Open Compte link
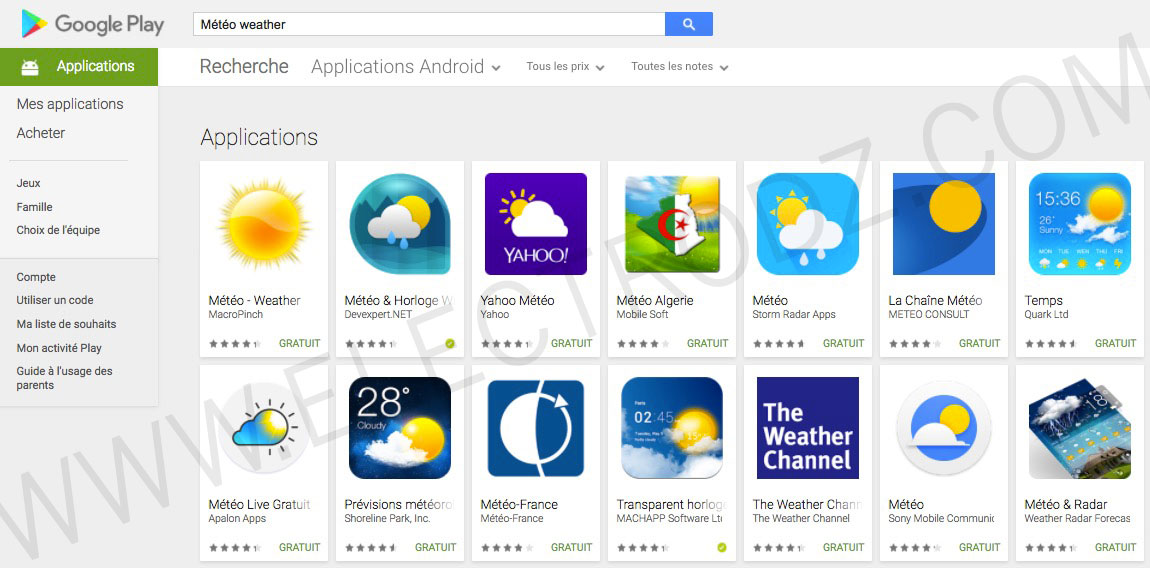The height and width of the screenshot is (568, 1150). coord(36,277)
